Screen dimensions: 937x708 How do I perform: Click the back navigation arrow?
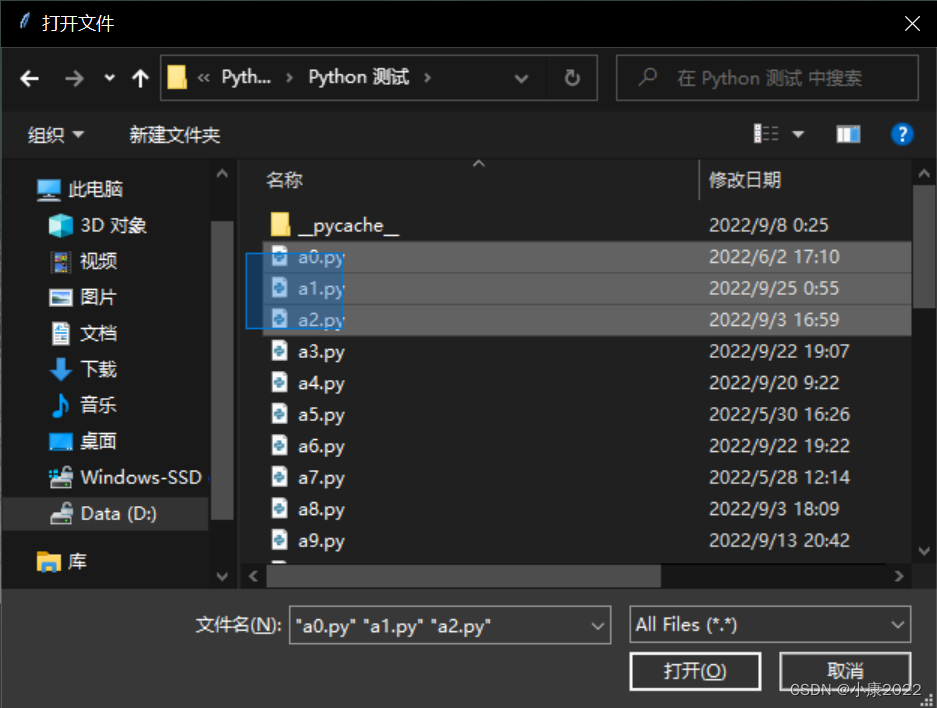coord(29,77)
